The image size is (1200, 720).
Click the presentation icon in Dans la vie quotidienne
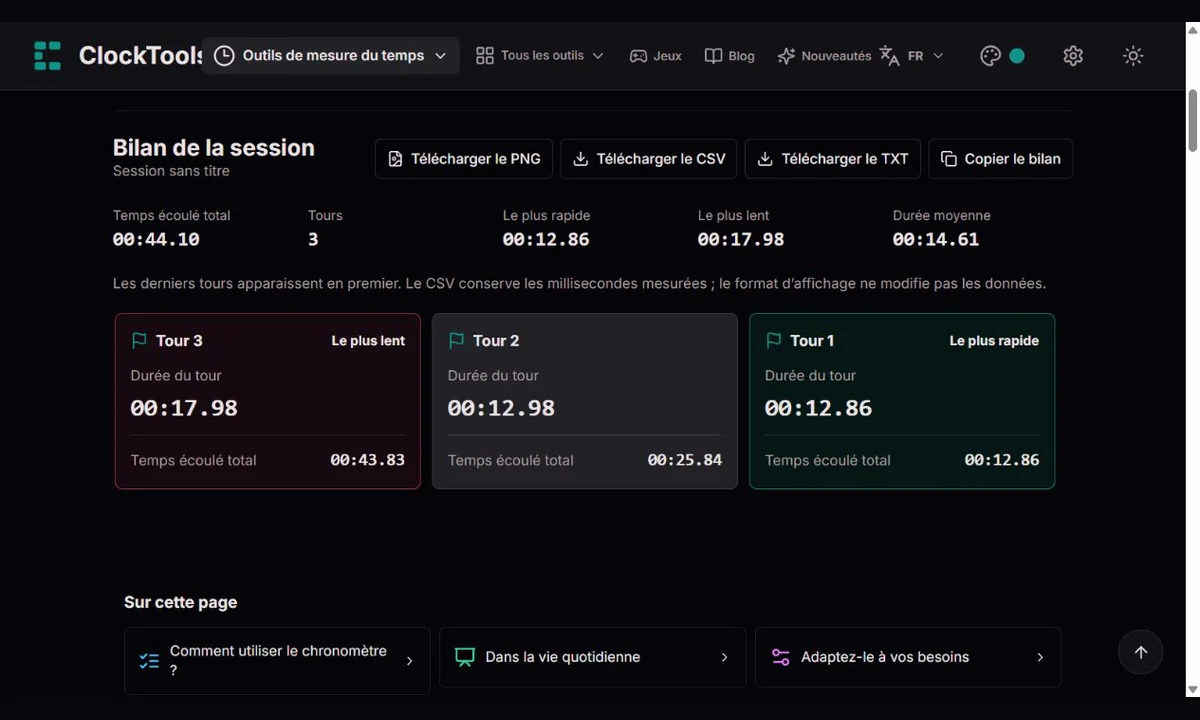coord(464,657)
